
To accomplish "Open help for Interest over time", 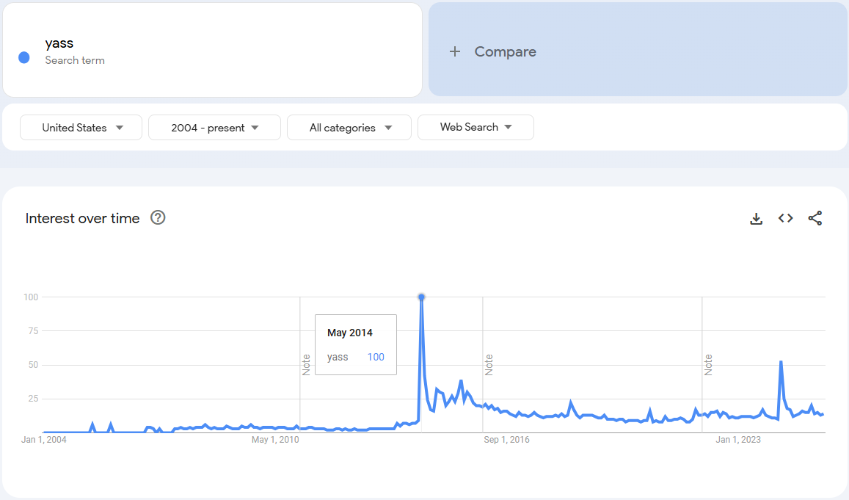I will point(158,218).
